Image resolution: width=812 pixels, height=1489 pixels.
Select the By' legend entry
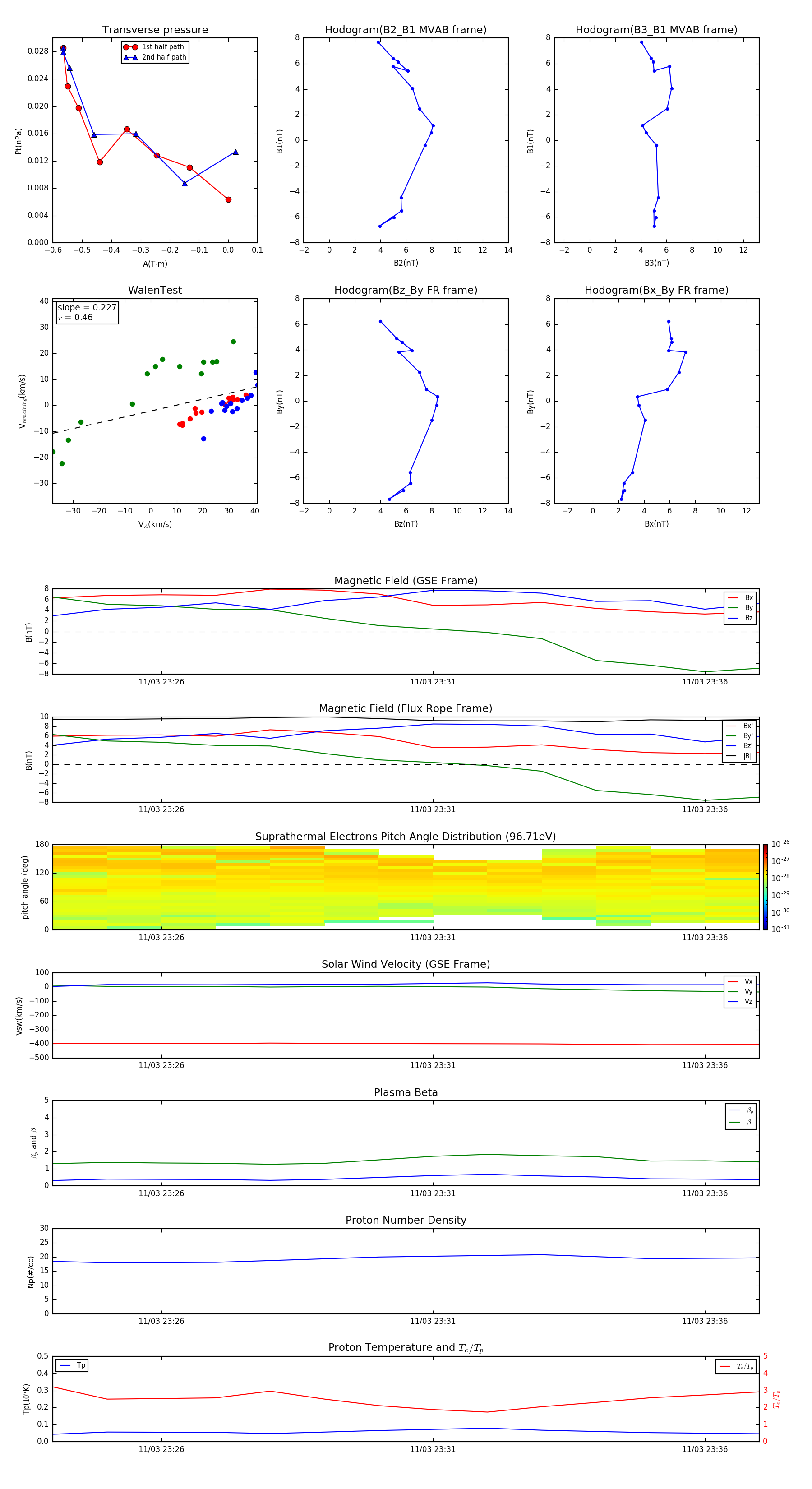pos(740,736)
